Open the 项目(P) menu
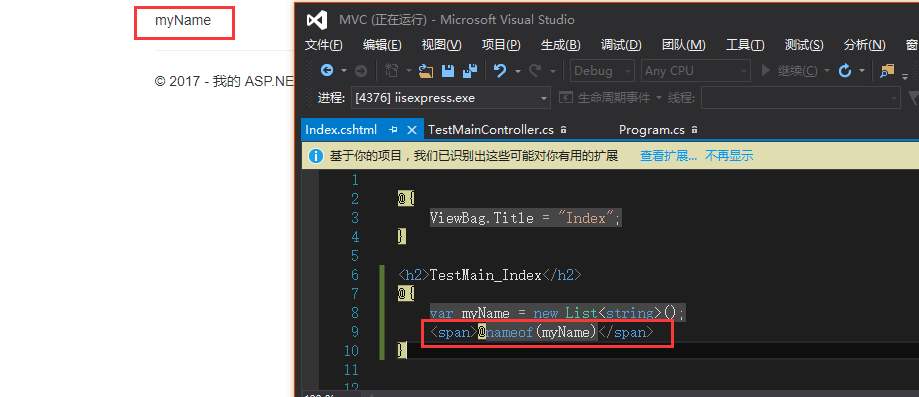919x397 pixels. click(501, 45)
